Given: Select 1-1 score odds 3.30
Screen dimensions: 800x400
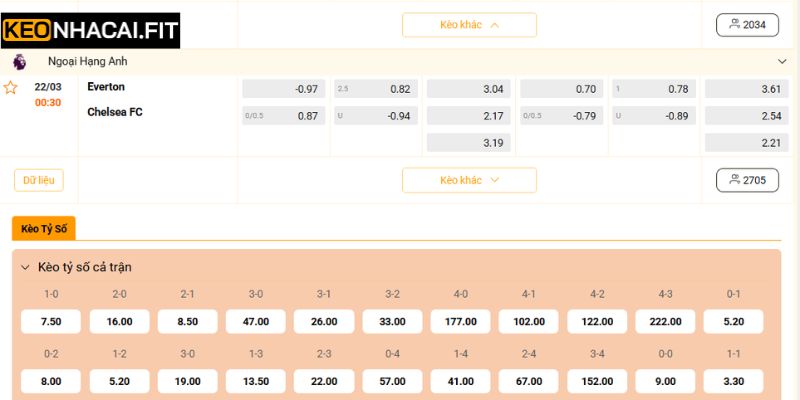Looking at the screenshot, I should pyautogui.click(x=733, y=381).
